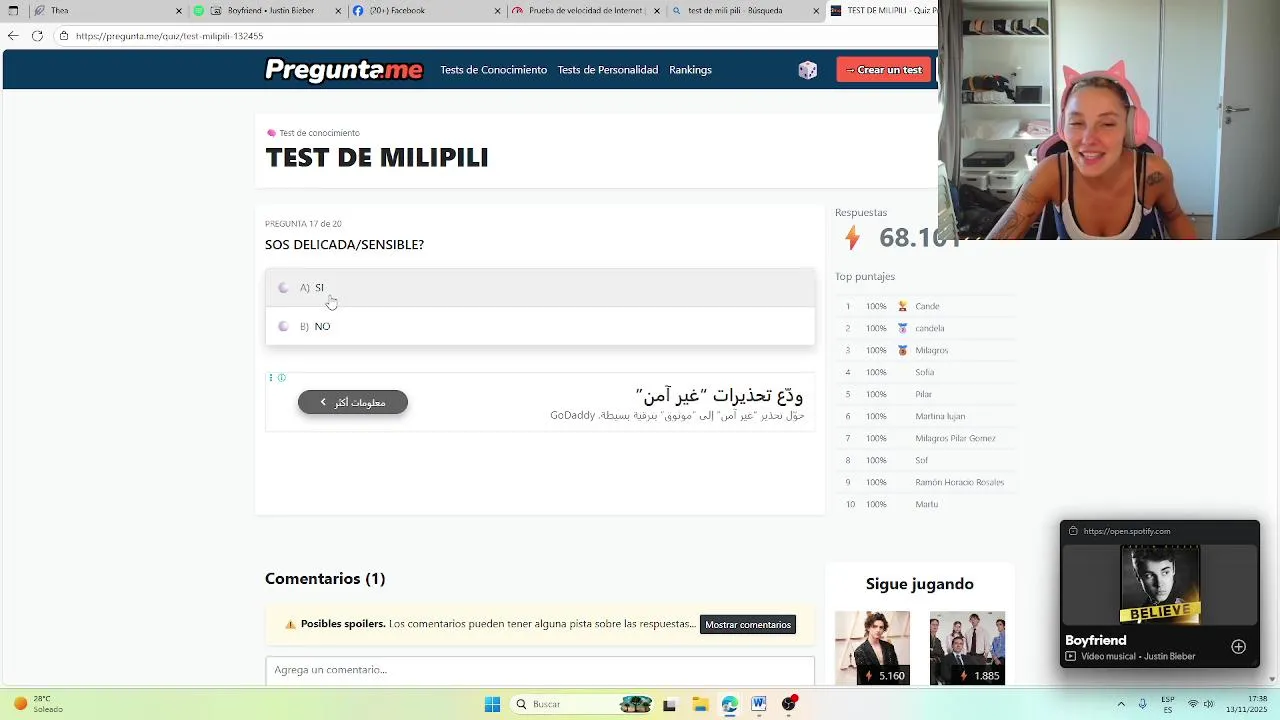Click the Pregunta.me logo
This screenshot has width=1280, height=720.
coord(344,70)
